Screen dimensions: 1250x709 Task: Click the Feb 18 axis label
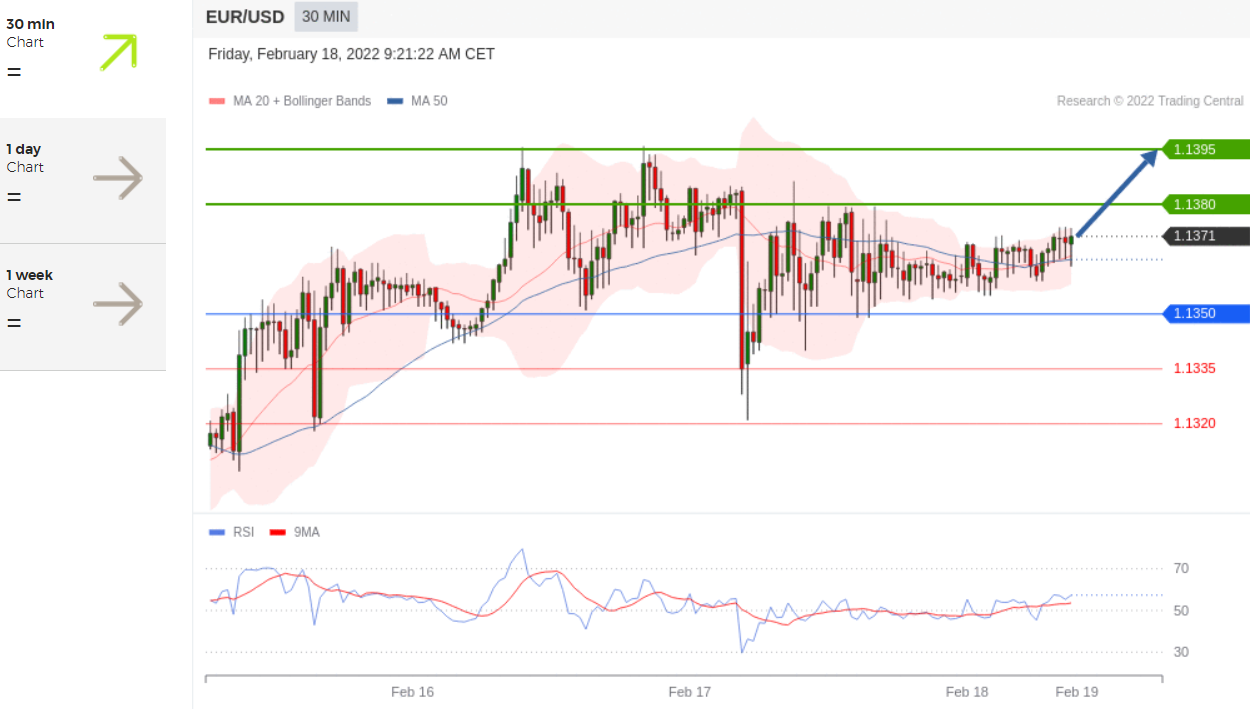click(x=967, y=692)
